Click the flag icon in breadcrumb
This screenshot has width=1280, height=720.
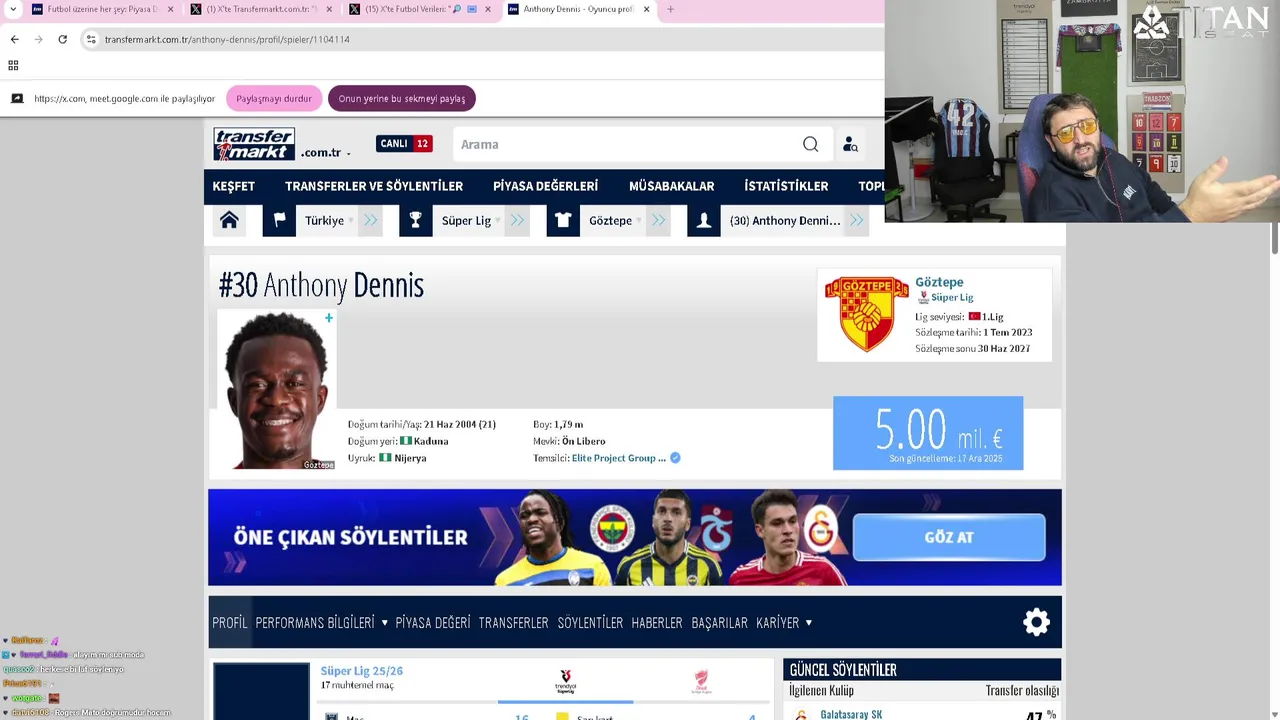[279, 221]
